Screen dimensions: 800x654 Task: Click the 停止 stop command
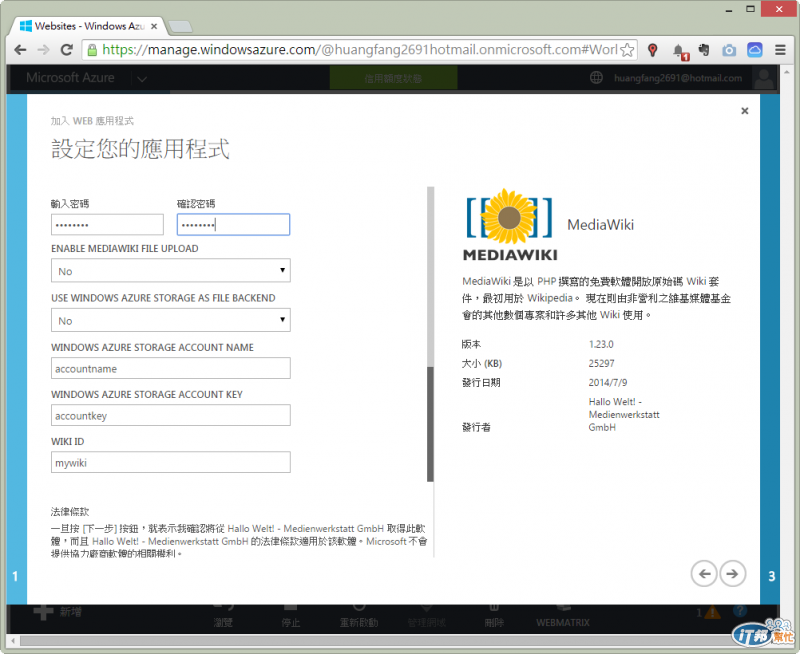(x=290, y=616)
